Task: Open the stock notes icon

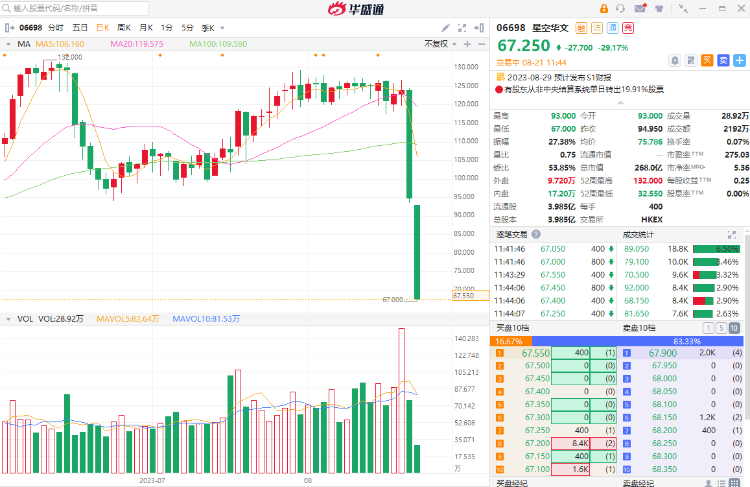Action: [692, 60]
